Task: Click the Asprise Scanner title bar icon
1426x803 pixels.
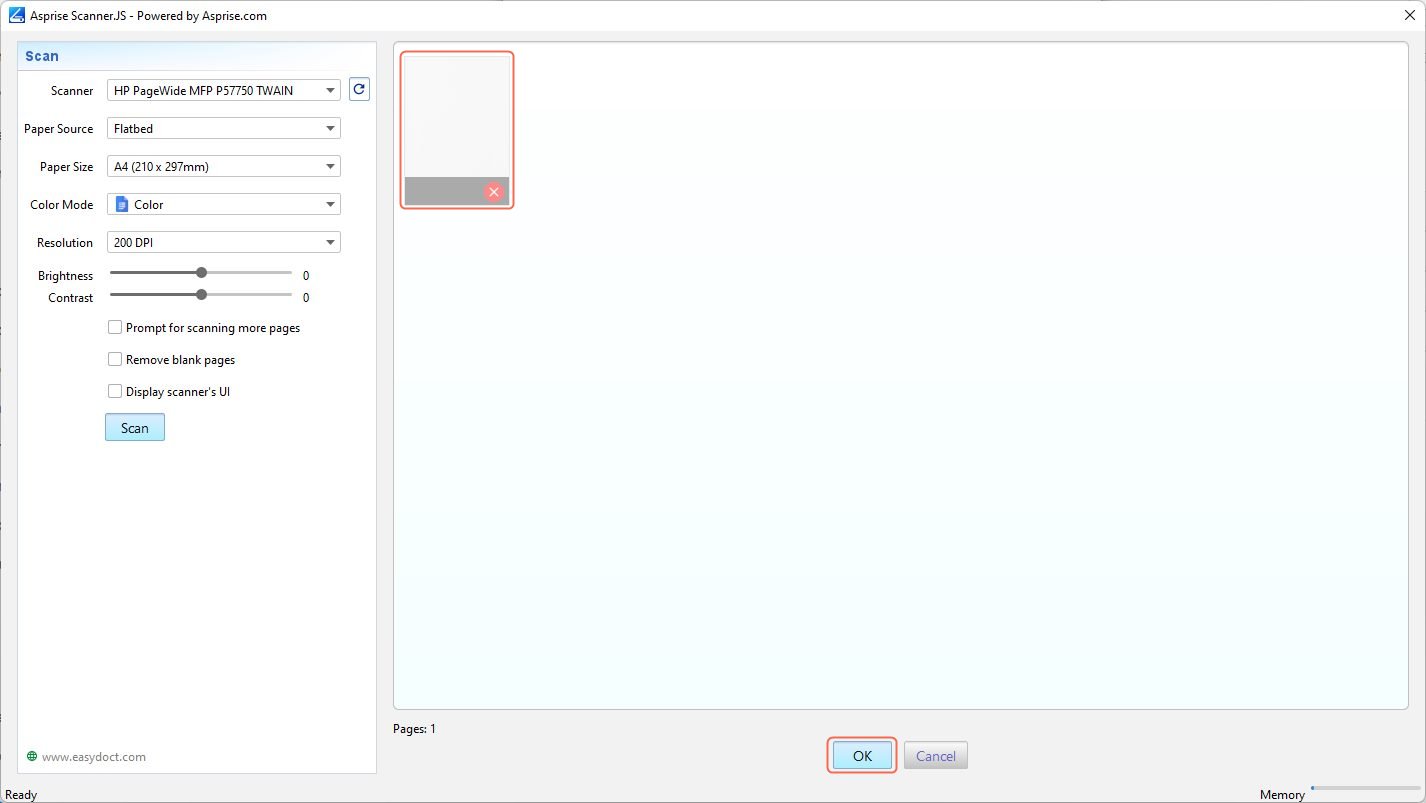Action: (x=17, y=15)
